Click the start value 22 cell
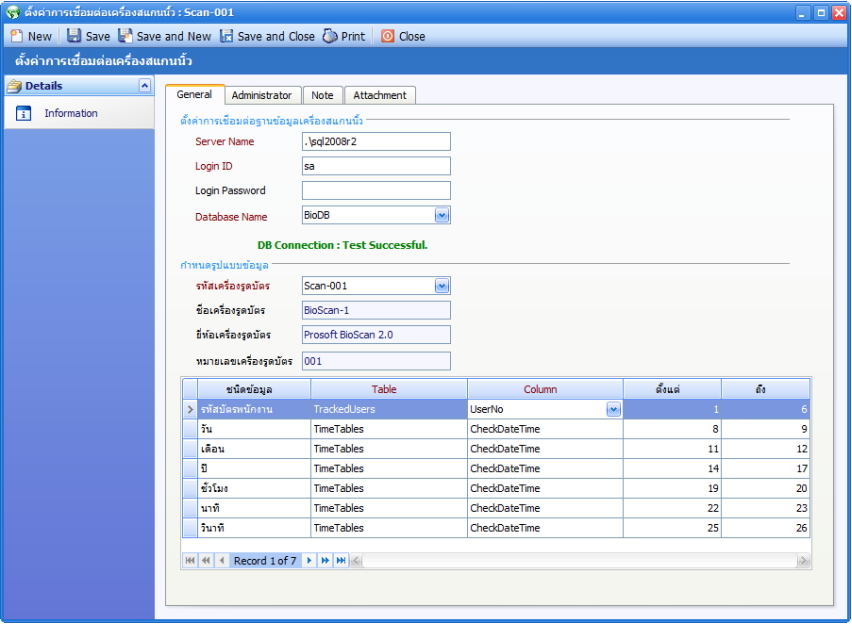This screenshot has height=624, width=852. pyautogui.click(x=673, y=508)
